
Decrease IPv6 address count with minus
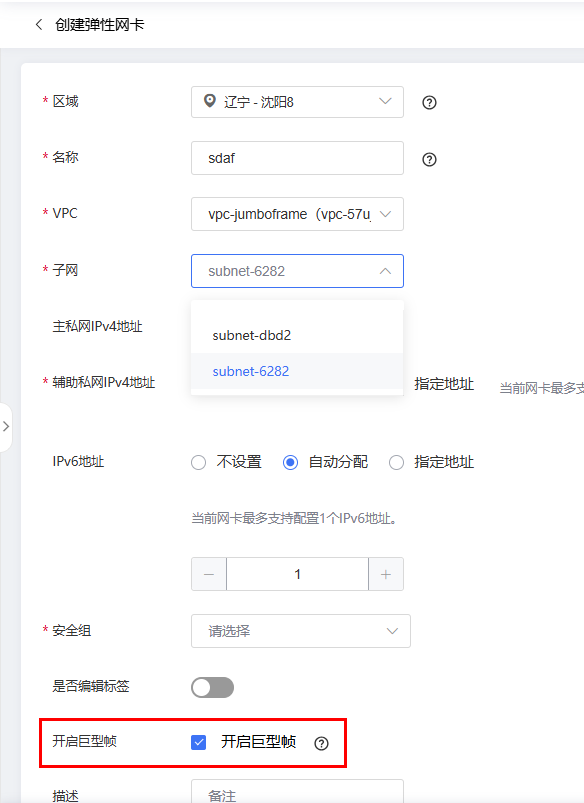pyautogui.click(x=209, y=574)
